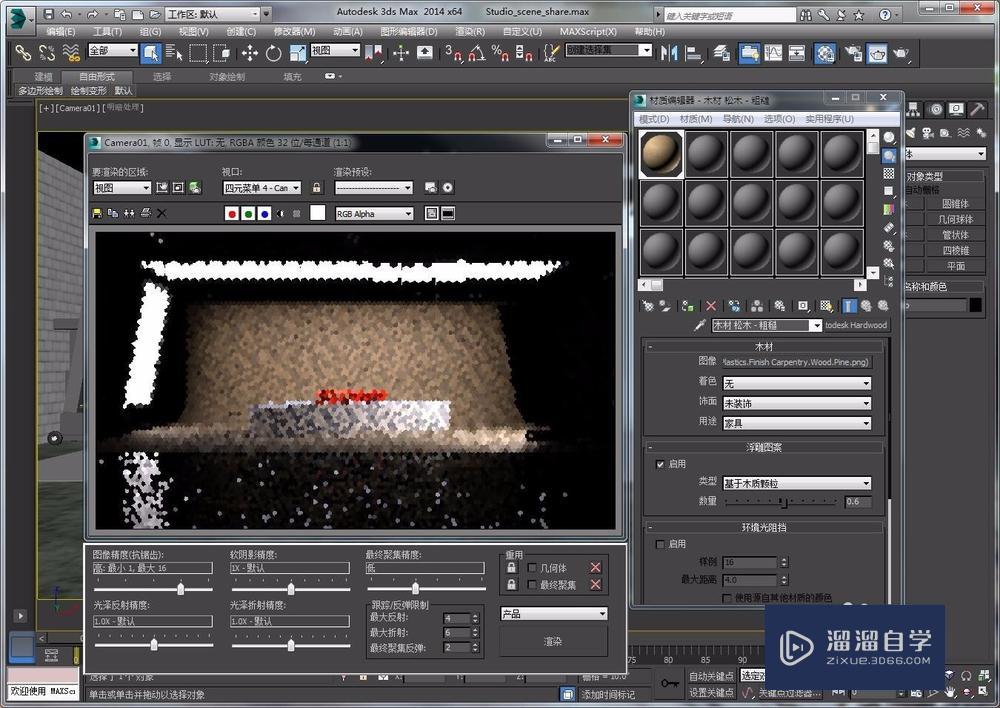Click the Reset Material X icon

point(711,306)
